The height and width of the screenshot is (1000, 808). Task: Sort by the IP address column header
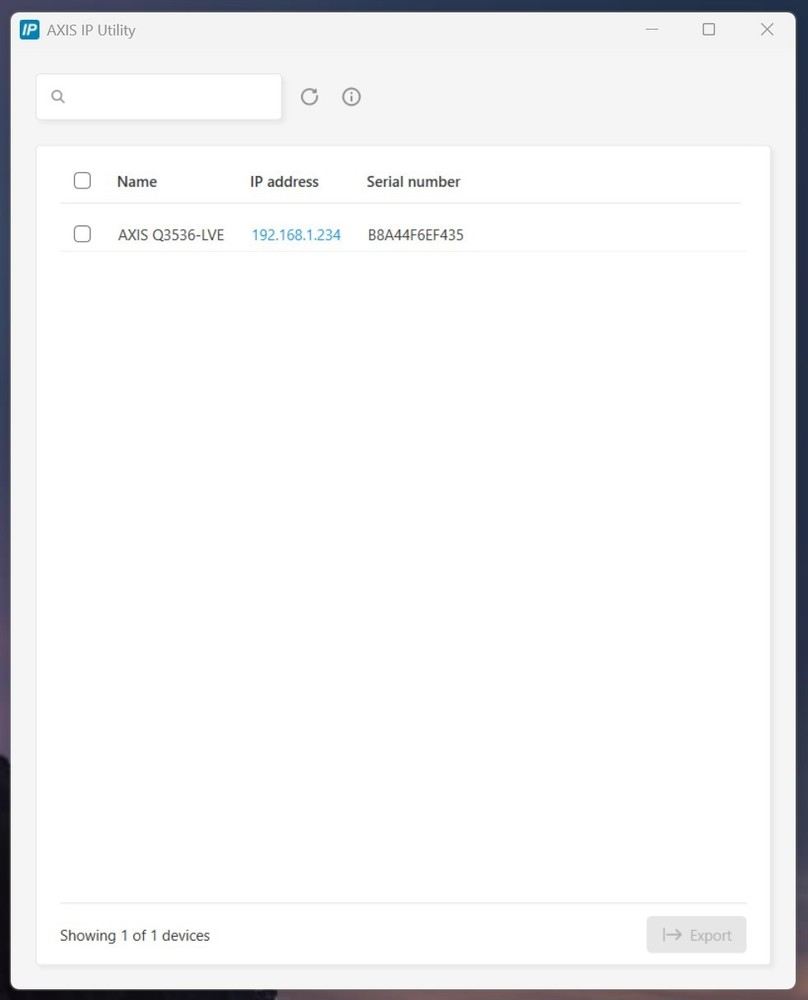pyautogui.click(x=284, y=182)
